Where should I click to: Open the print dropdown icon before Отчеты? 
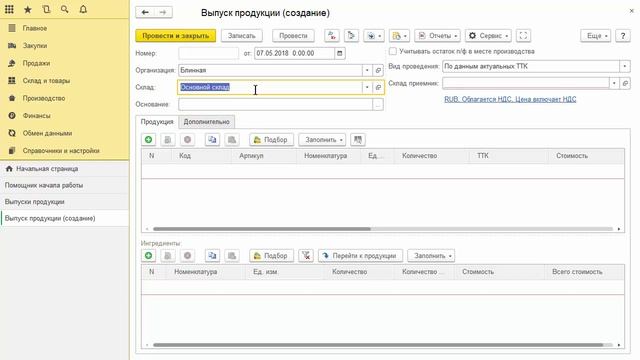click(399, 36)
